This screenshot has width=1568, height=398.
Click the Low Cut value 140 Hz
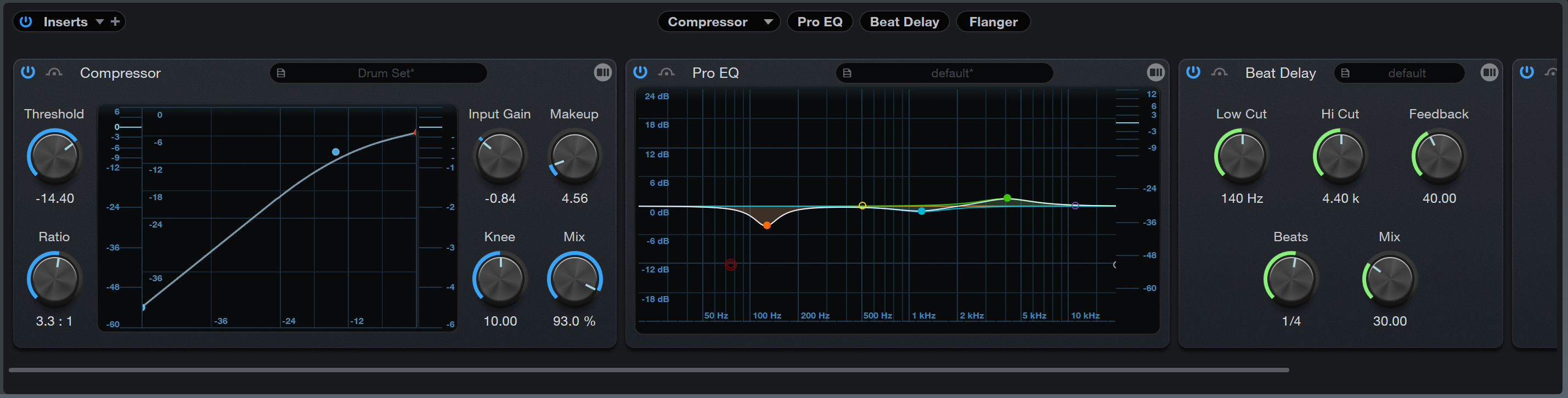1241,198
